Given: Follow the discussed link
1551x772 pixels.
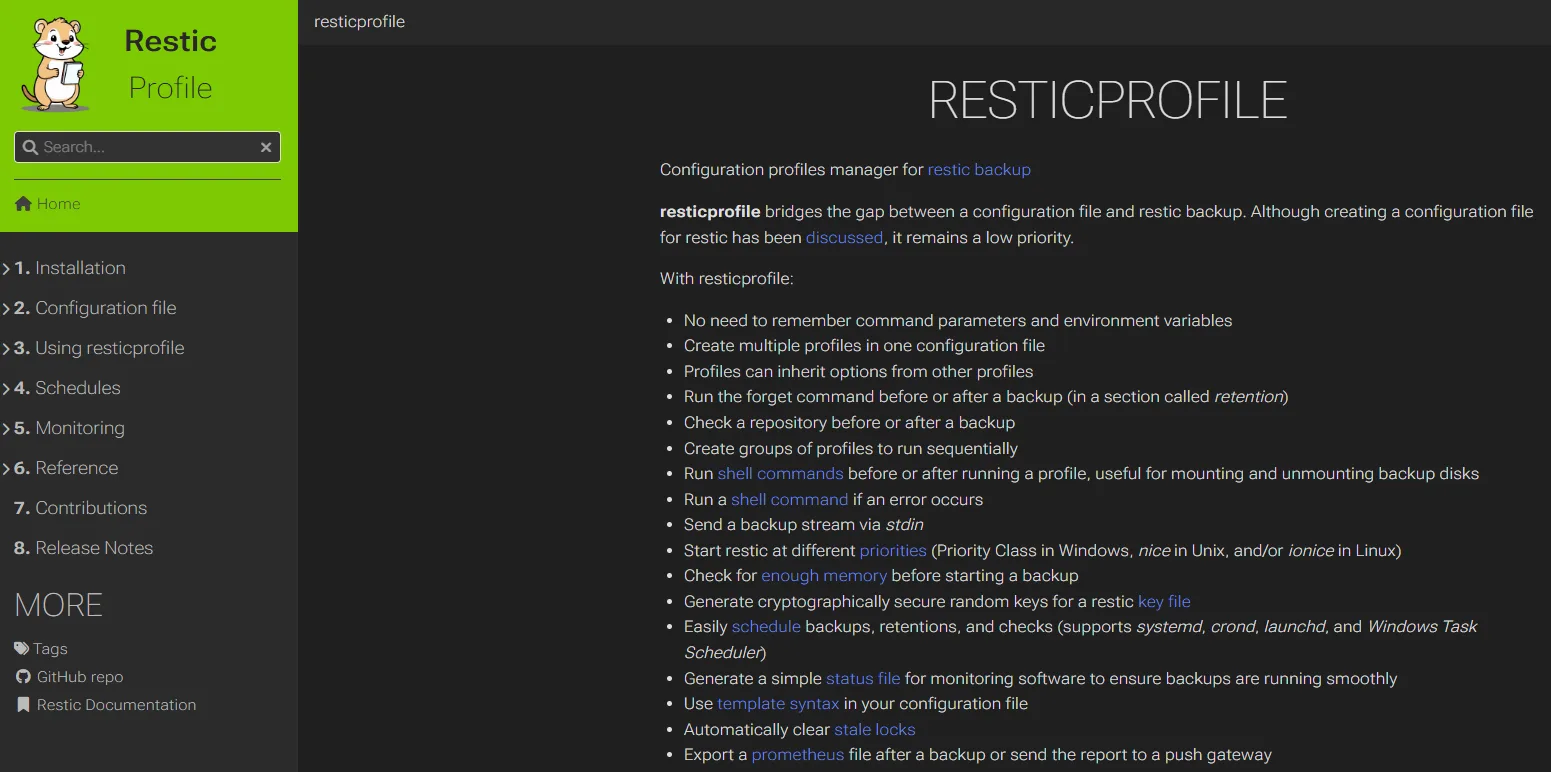Looking at the screenshot, I should tap(844, 238).
